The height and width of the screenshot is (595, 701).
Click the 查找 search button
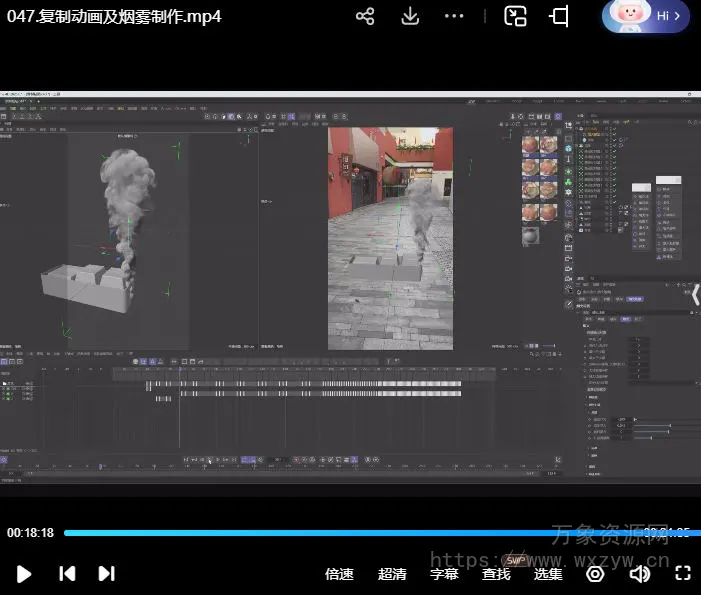coord(496,574)
